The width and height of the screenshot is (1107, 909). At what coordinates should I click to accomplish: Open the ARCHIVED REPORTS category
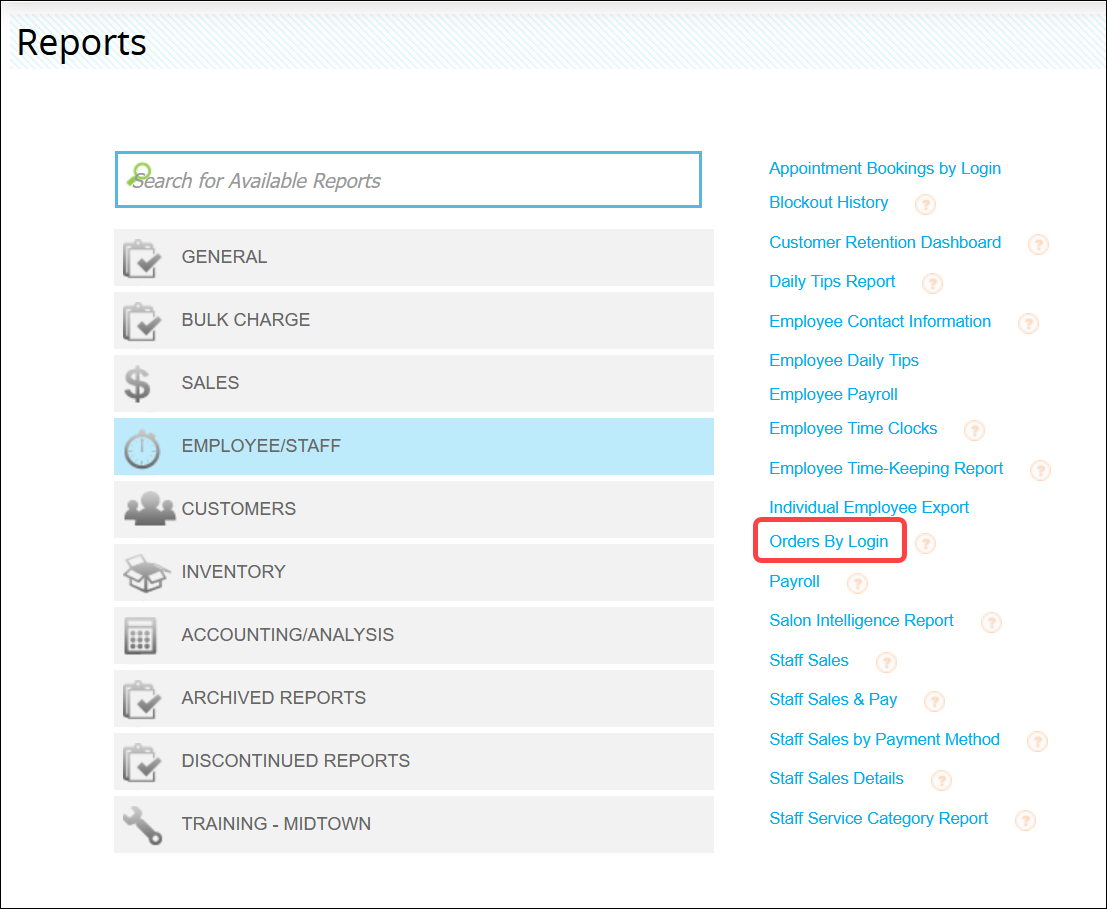click(414, 698)
